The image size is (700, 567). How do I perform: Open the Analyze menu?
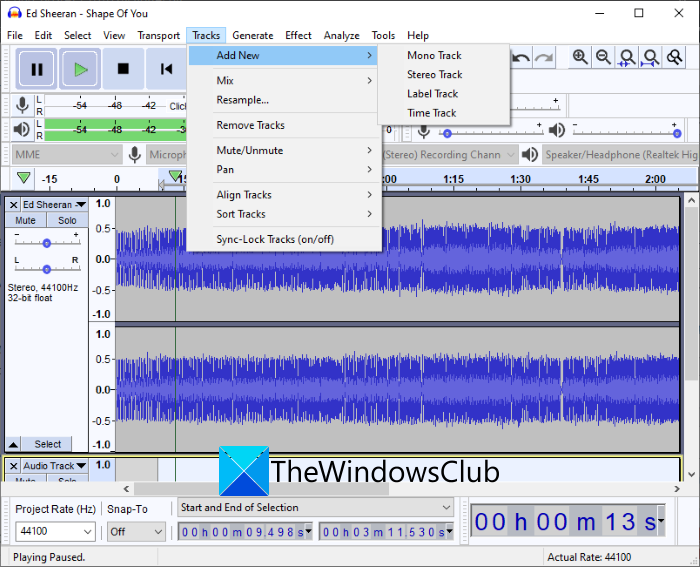(342, 35)
